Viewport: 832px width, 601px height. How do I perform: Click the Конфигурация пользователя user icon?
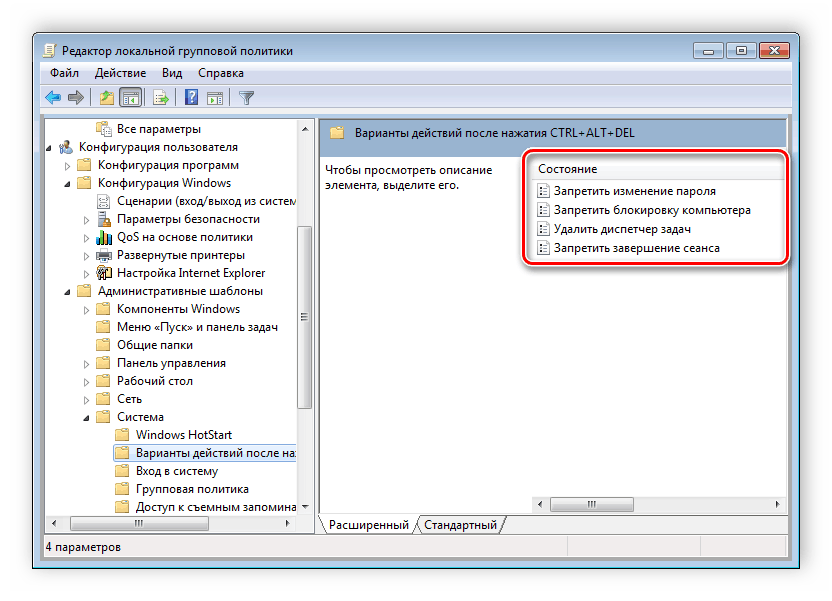[x=66, y=147]
